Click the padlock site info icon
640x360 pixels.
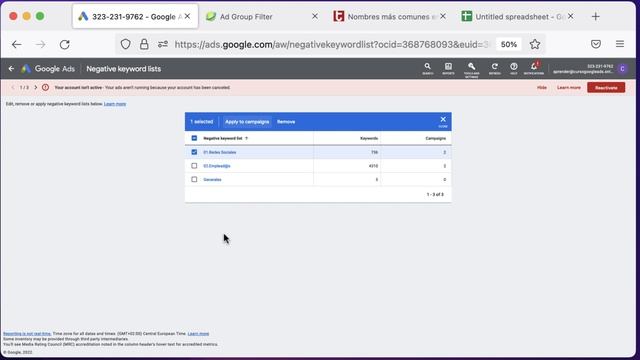(144, 44)
